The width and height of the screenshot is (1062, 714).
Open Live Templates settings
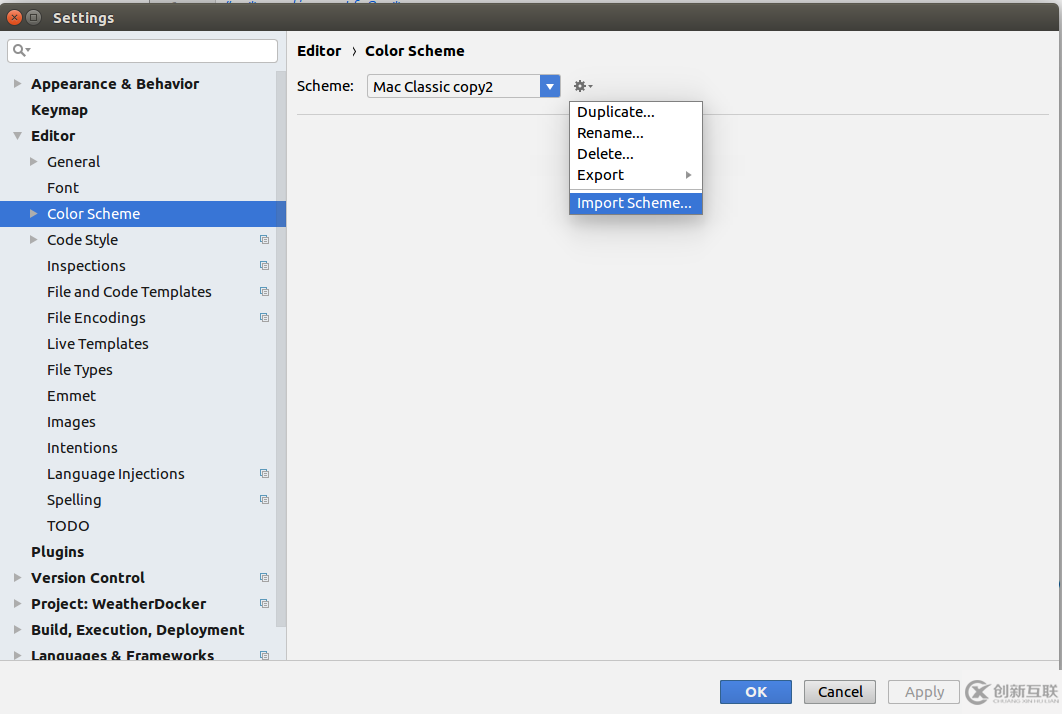98,343
